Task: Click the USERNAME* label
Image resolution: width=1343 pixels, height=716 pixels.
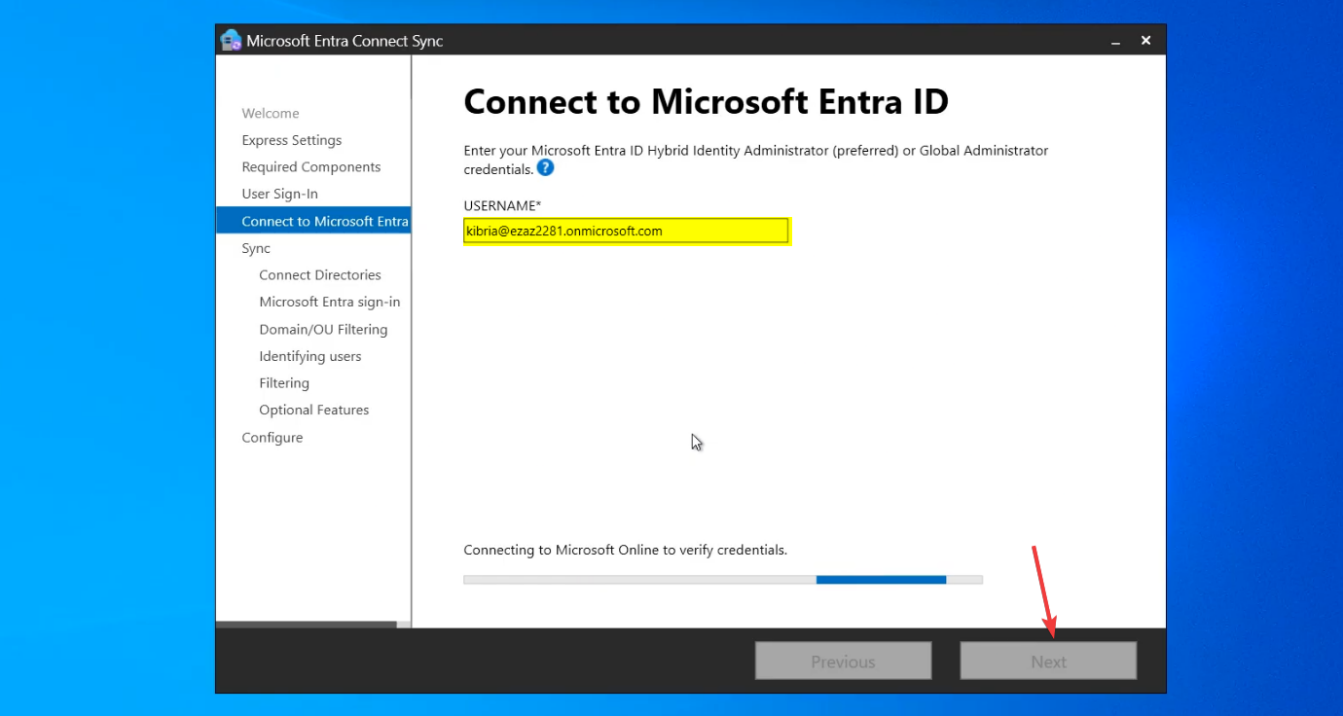Action: click(x=502, y=205)
